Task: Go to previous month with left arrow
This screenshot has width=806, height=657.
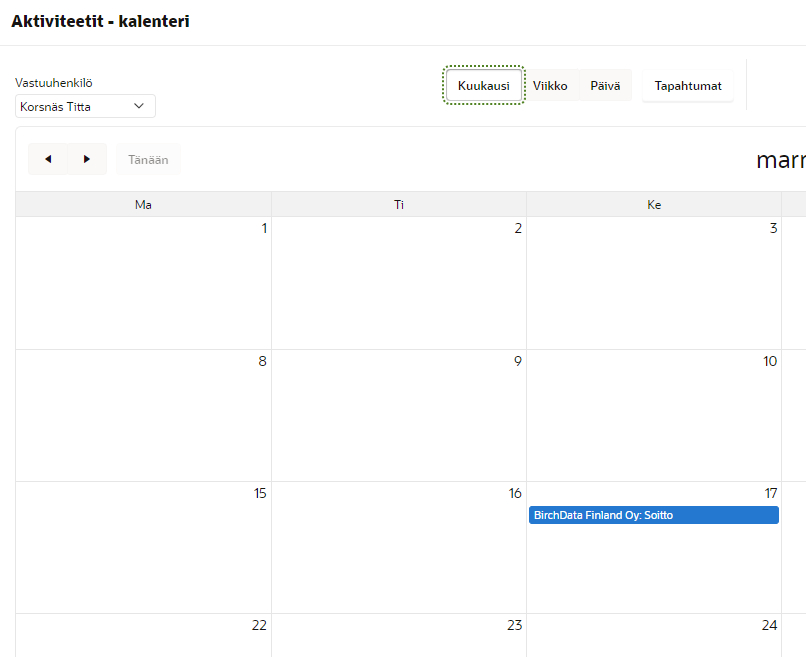Action: click(48, 159)
